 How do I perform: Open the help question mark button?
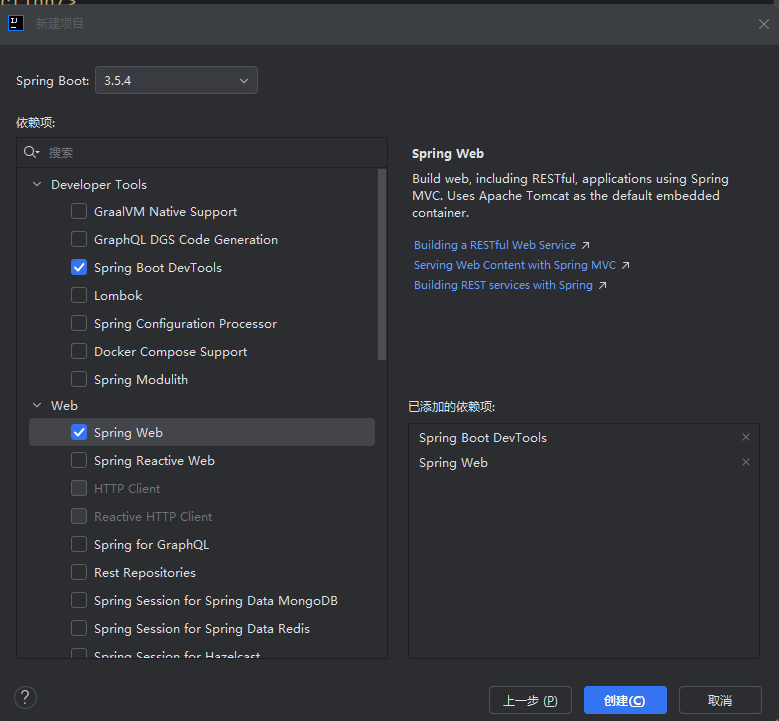click(25, 698)
